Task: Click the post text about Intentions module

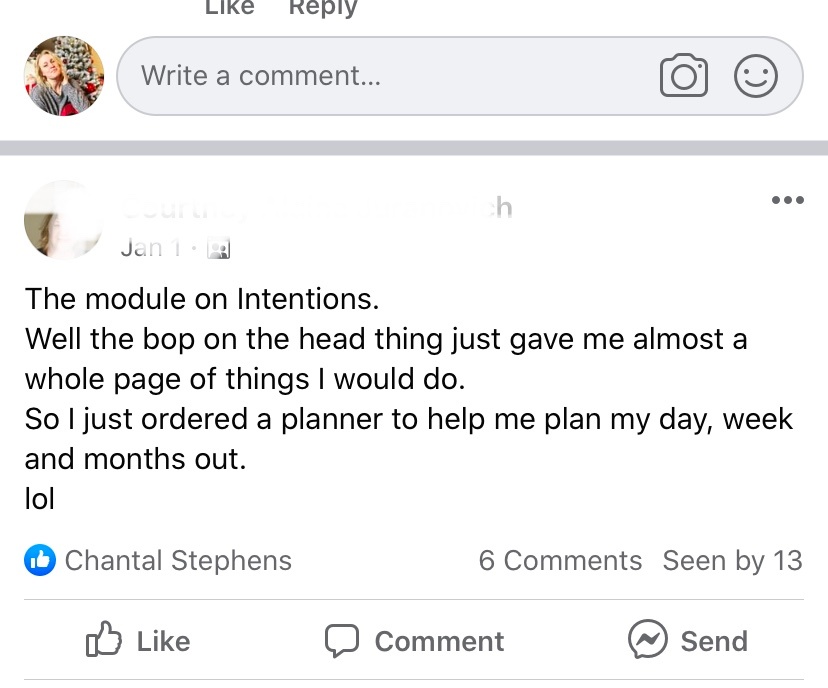Action: coord(400,397)
